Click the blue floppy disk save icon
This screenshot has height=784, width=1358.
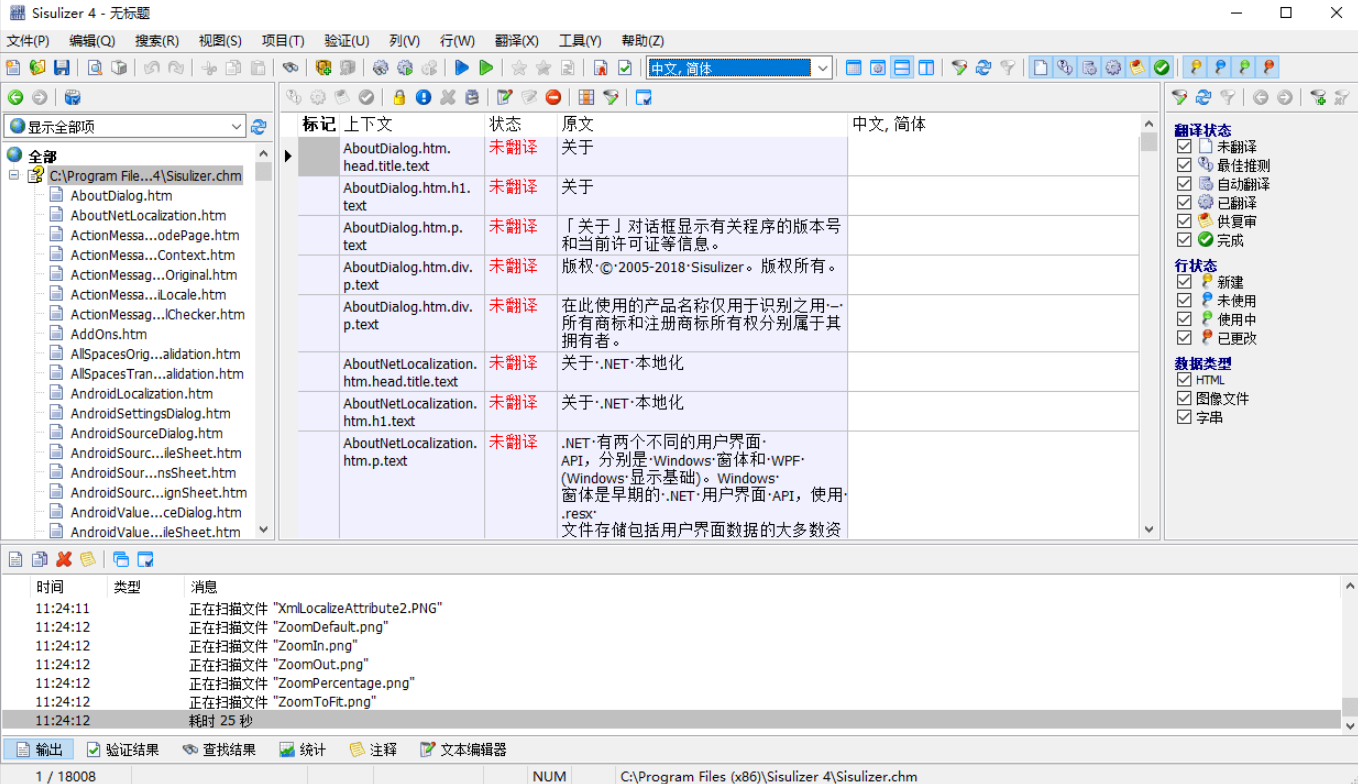62,68
